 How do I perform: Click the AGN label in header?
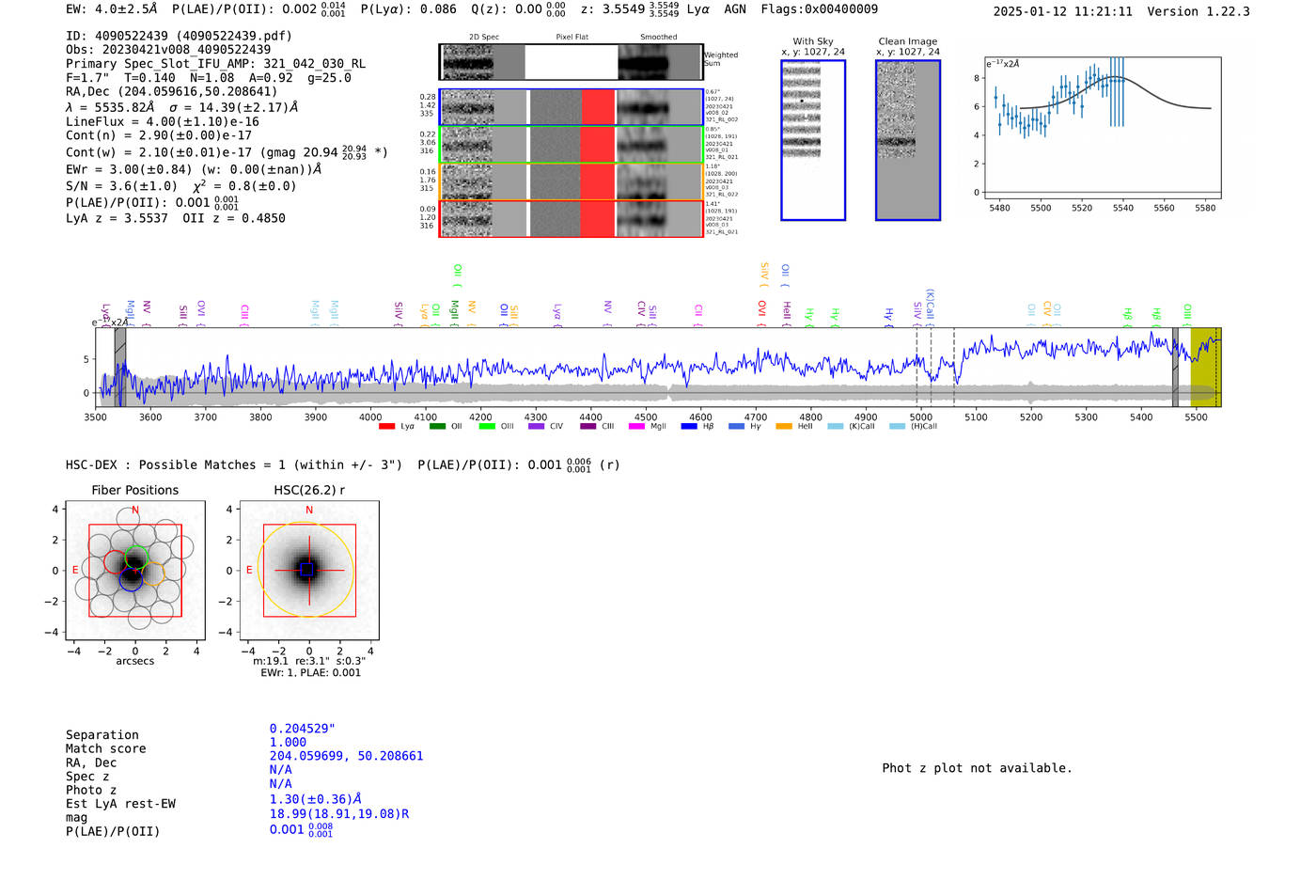pos(735,9)
